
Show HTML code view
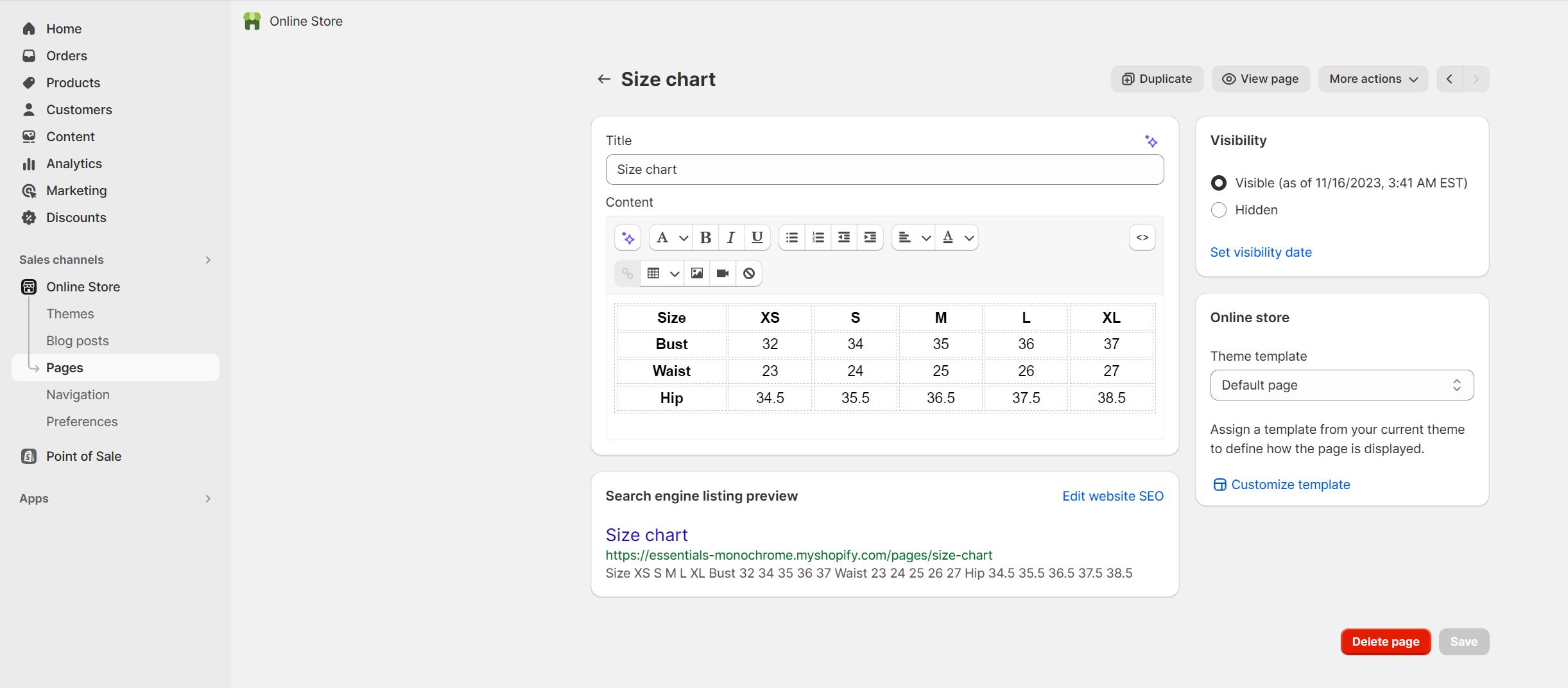[x=1142, y=237]
